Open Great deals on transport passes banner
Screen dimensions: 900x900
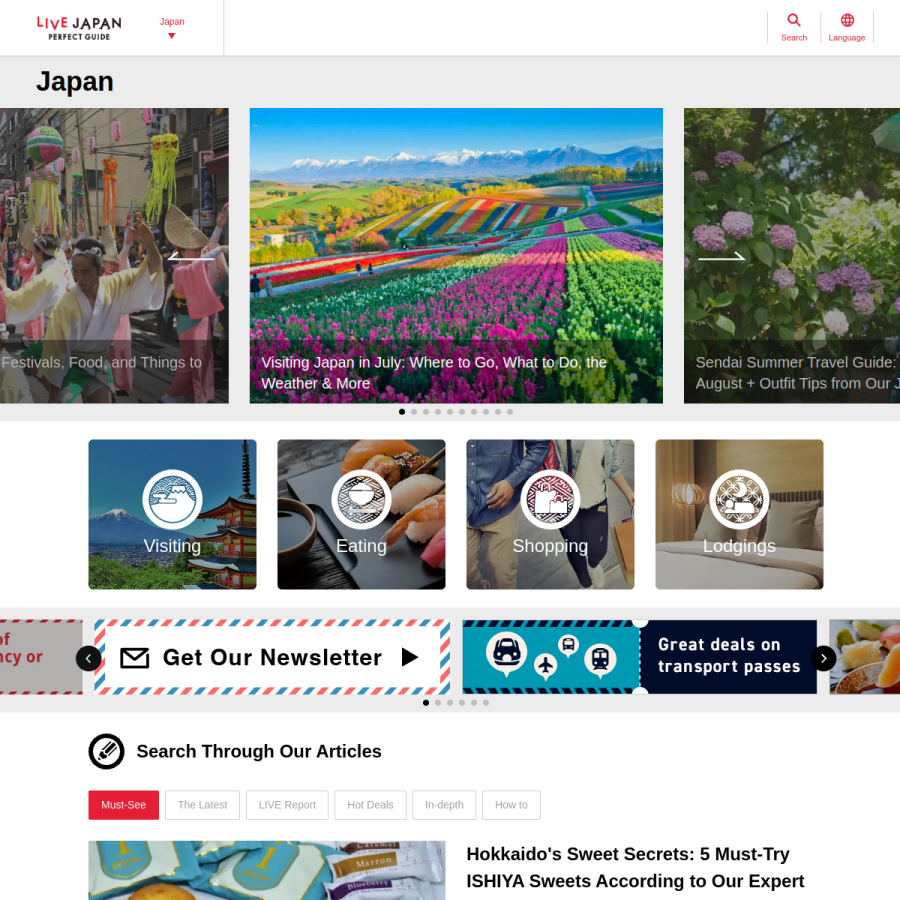[639, 657]
